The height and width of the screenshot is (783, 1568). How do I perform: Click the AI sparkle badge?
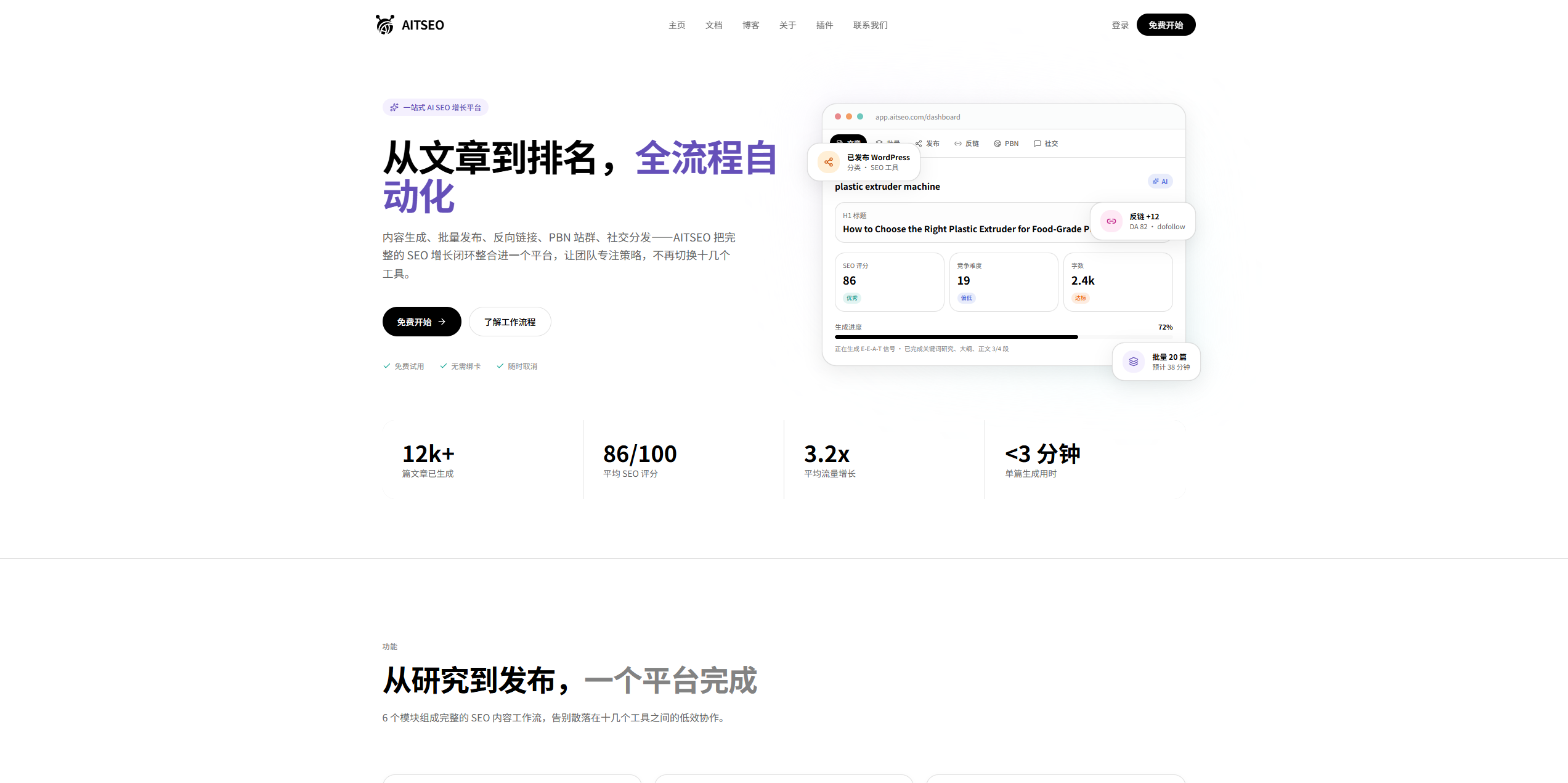(1160, 181)
